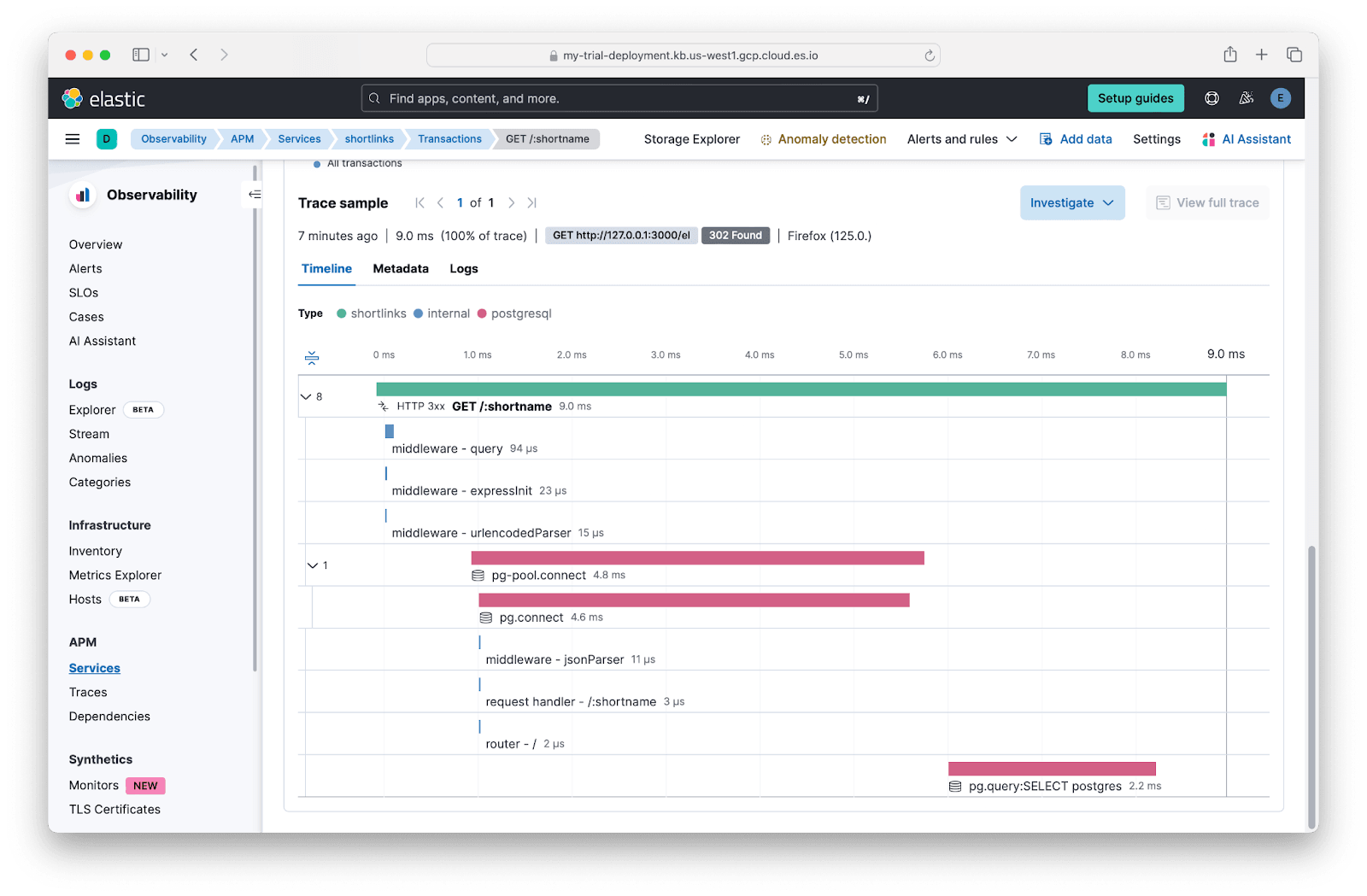Open the help menu lifebuoy icon
Image resolution: width=1367 pixels, height=896 pixels.
1212,98
